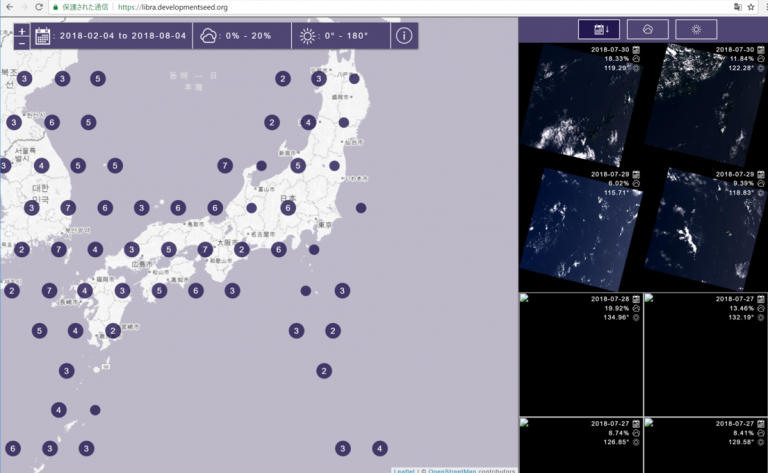Select cluster marker 4 below 福岡市 label
The width and height of the screenshot is (768, 473).
(85, 291)
